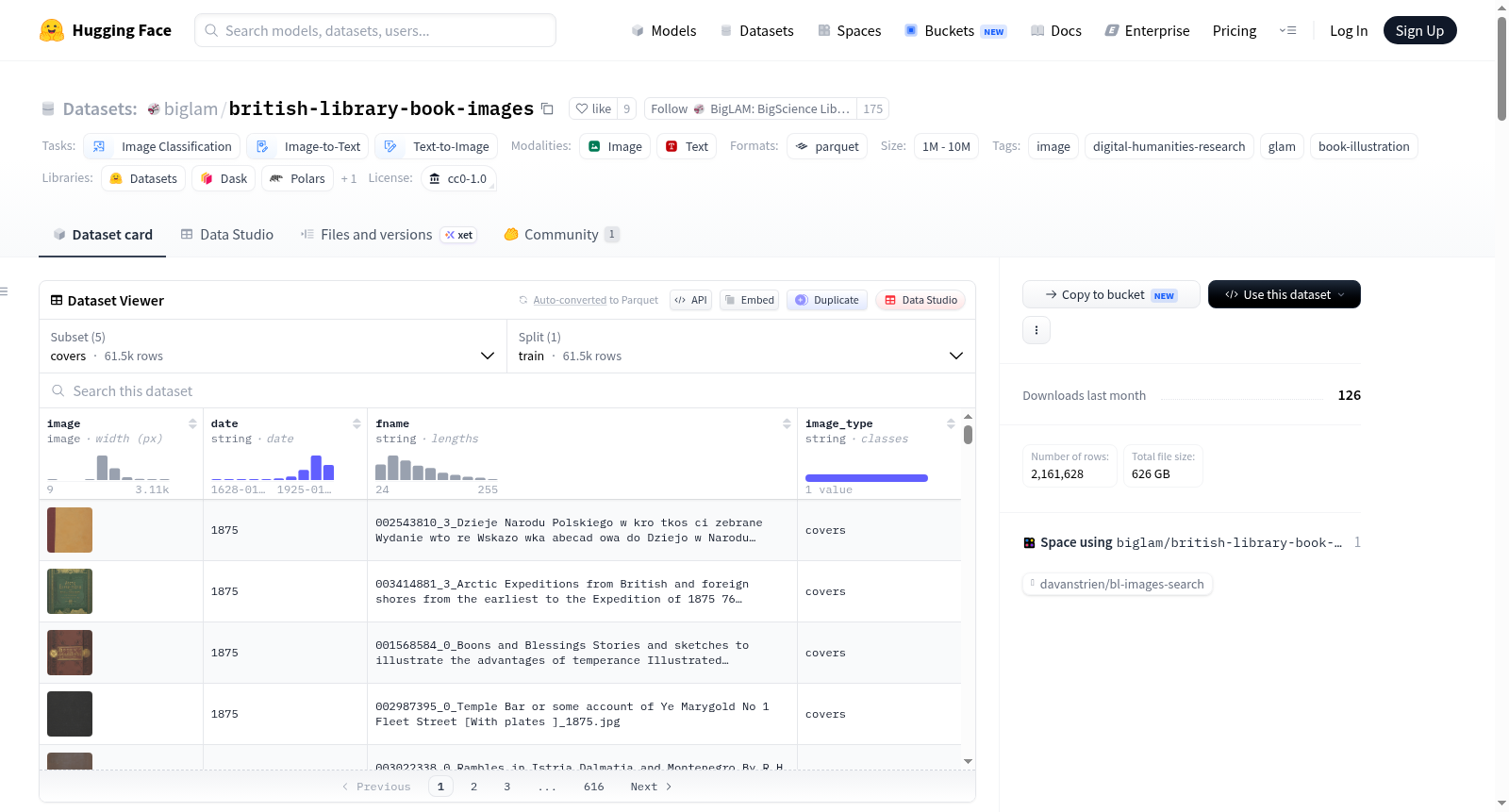The image size is (1509, 812).
Task: Sort the image_type column
Action: click(x=951, y=423)
